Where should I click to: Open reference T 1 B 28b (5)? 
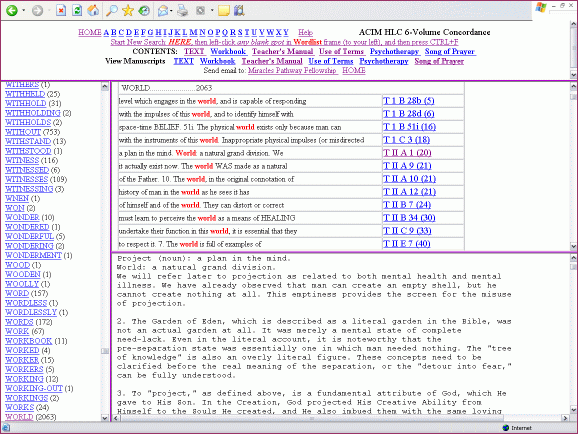point(408,101)
